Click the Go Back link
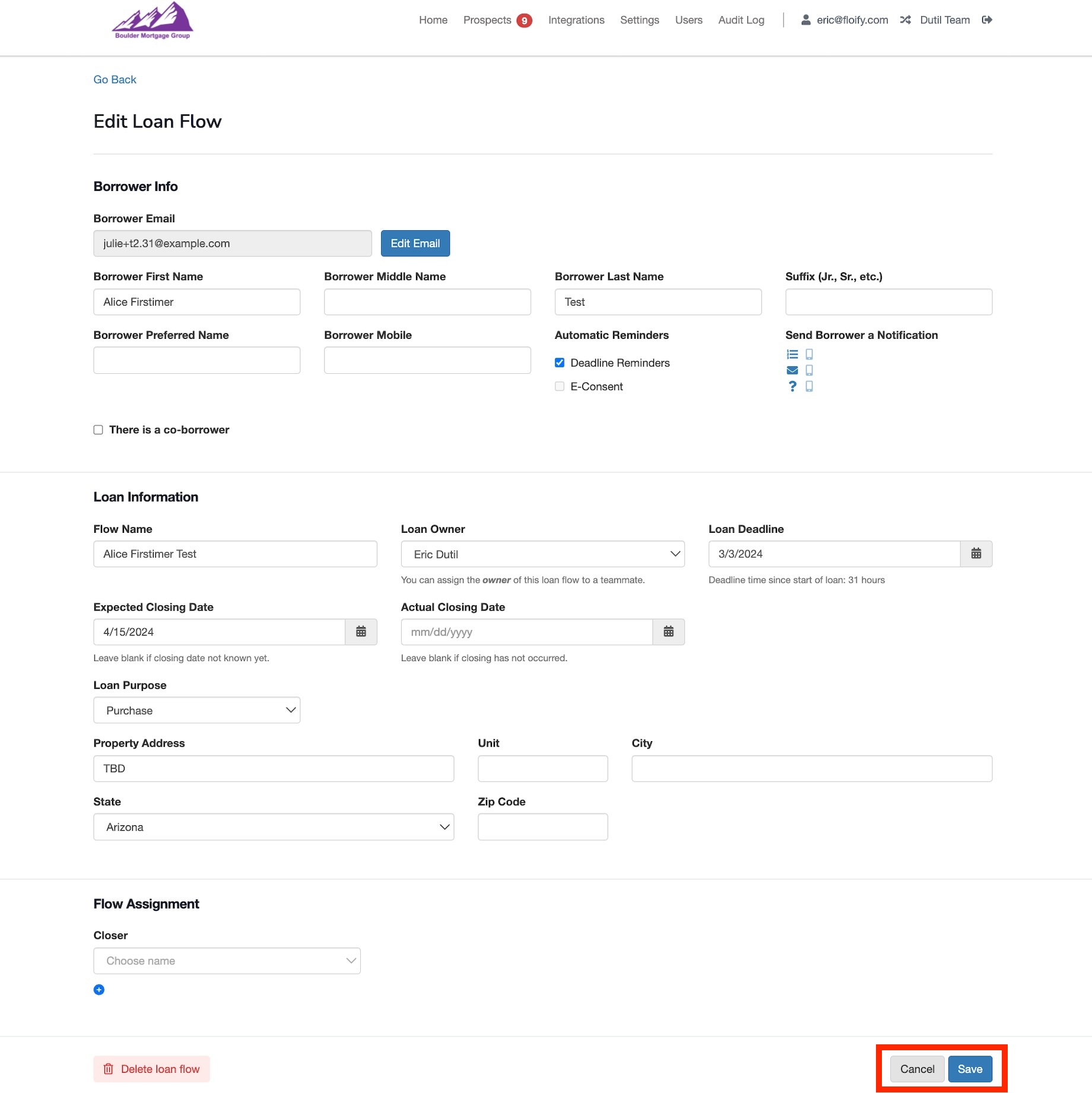The width and height of the screenshot is (1092, 1093). 115,80
